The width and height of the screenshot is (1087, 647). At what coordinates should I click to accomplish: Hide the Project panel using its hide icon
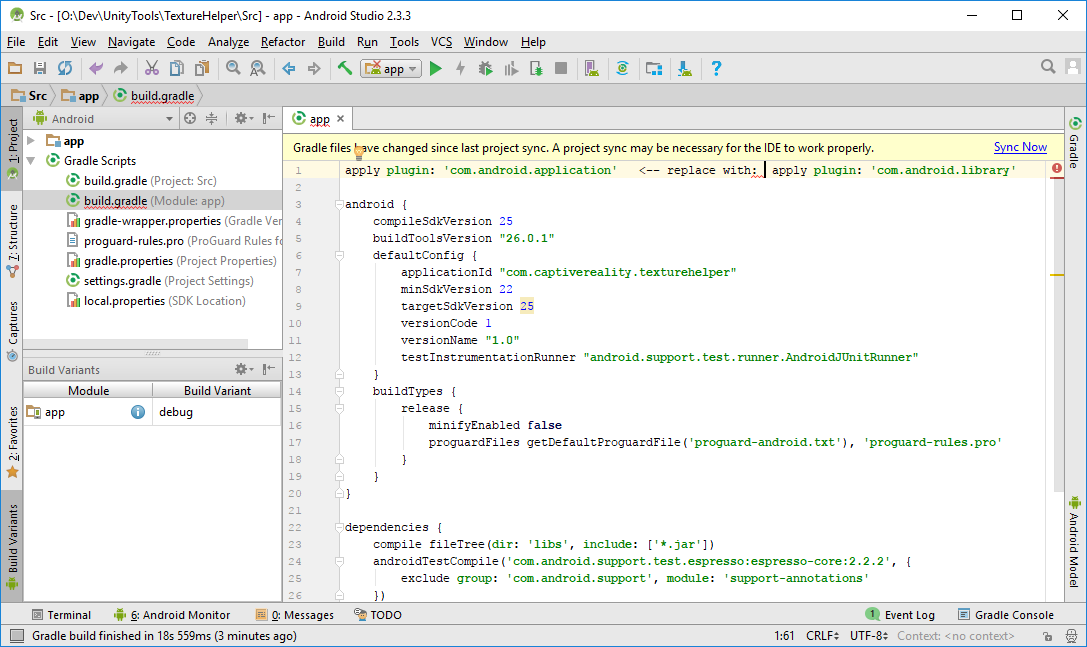(269, 118)
